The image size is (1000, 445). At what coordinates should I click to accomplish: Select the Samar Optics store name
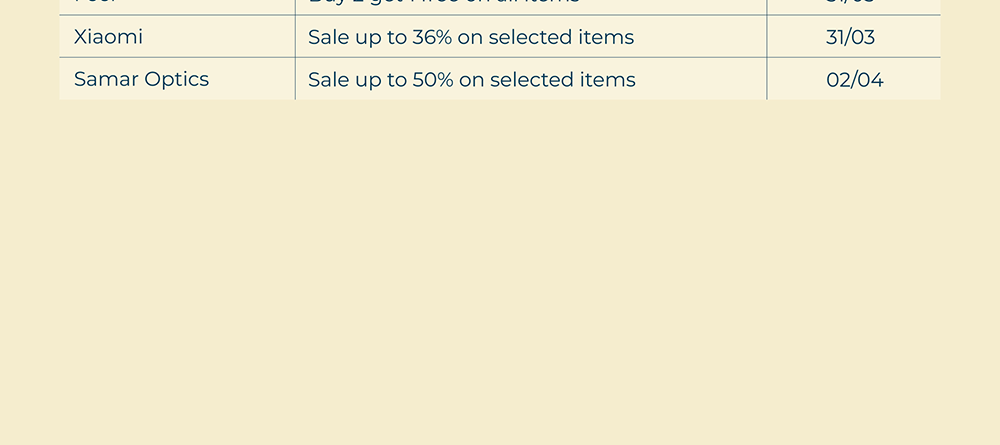pos(141,80)
